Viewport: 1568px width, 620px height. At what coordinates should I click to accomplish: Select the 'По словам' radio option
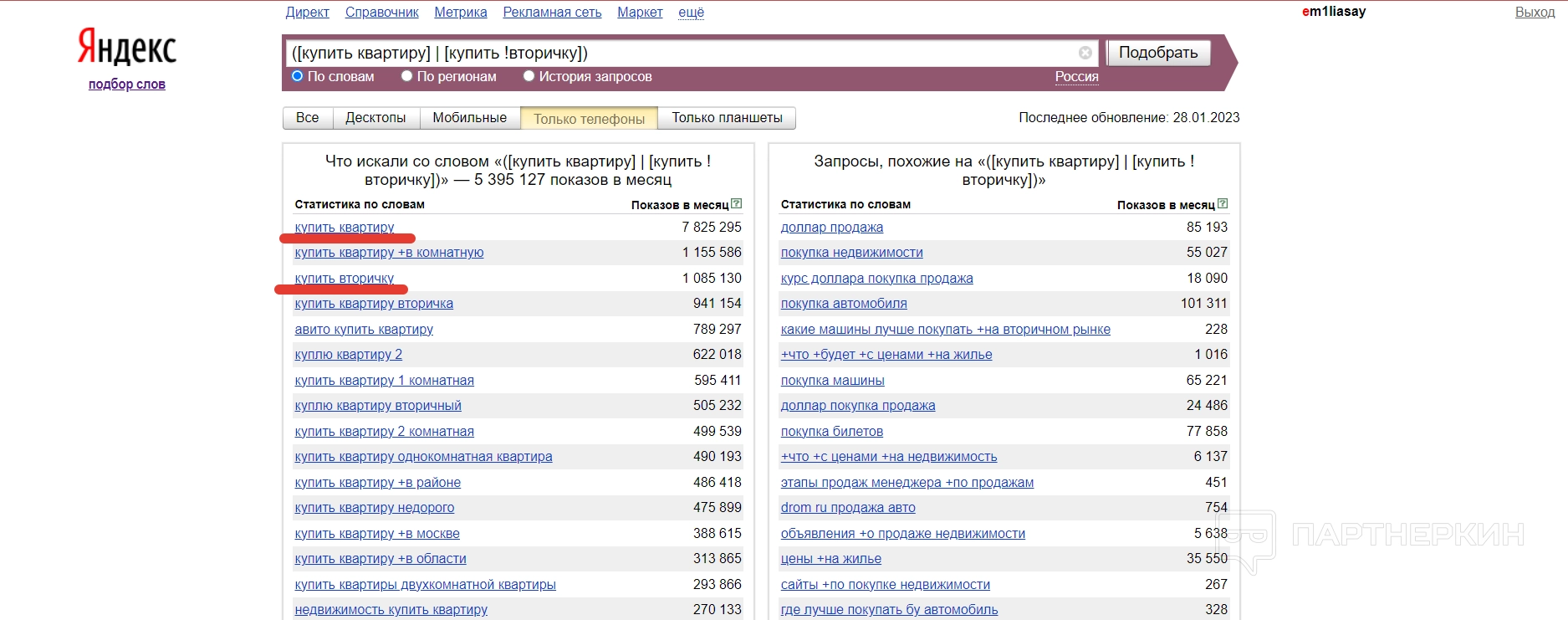tap(297, 76)
